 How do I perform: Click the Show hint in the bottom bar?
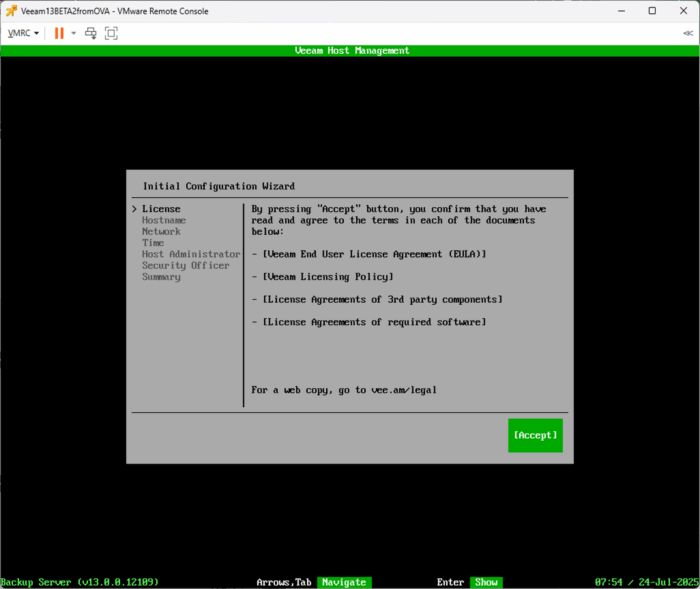click(x=486, y=582)
